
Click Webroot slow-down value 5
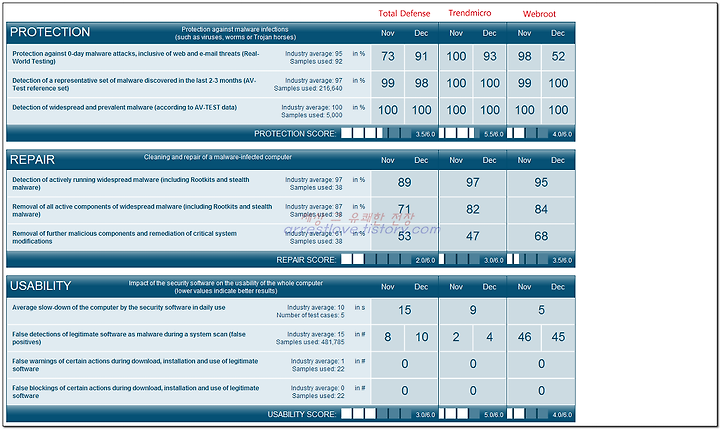(x=541, y=310)
